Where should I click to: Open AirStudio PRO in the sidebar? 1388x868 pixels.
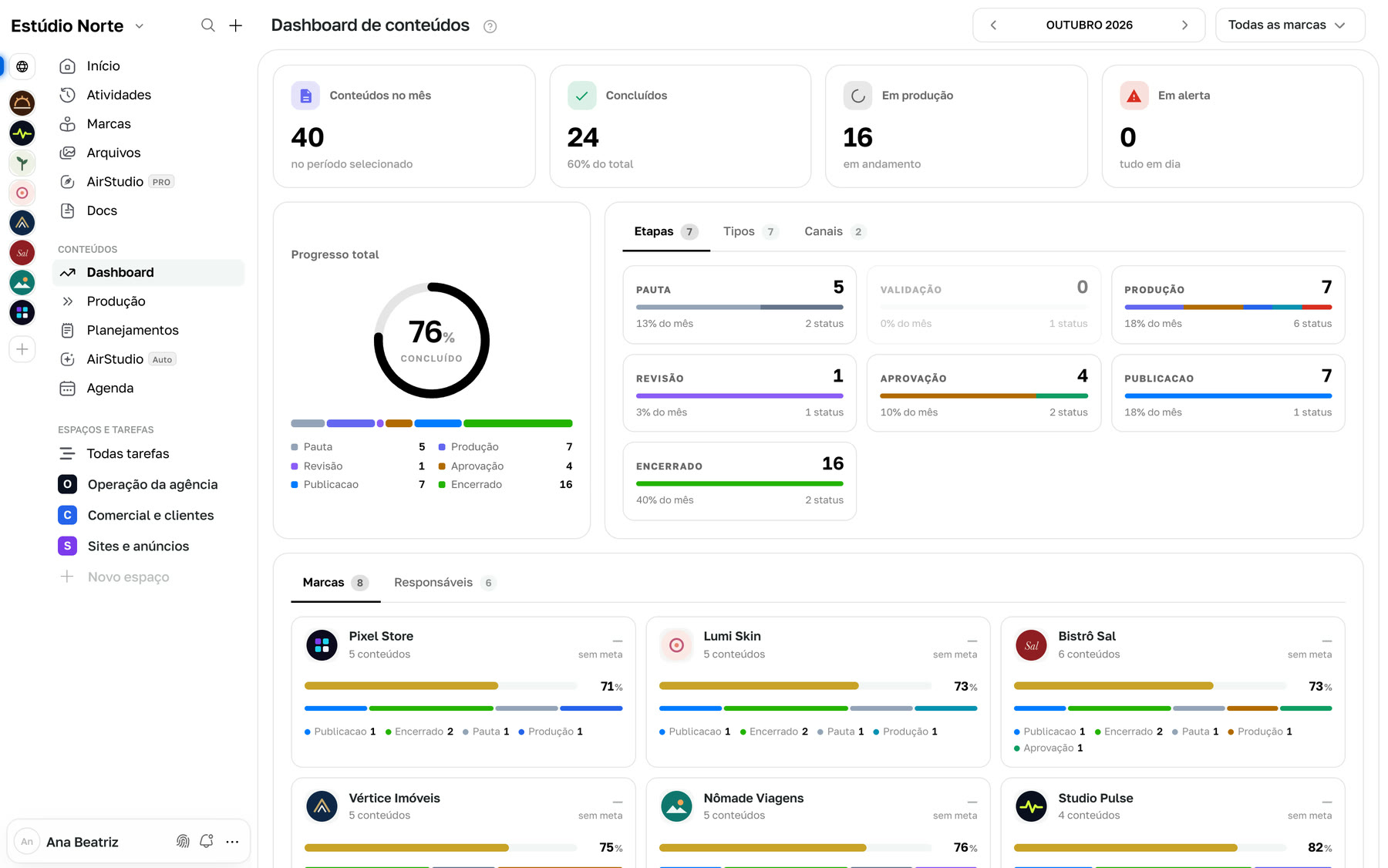click(x=149, y=182)
